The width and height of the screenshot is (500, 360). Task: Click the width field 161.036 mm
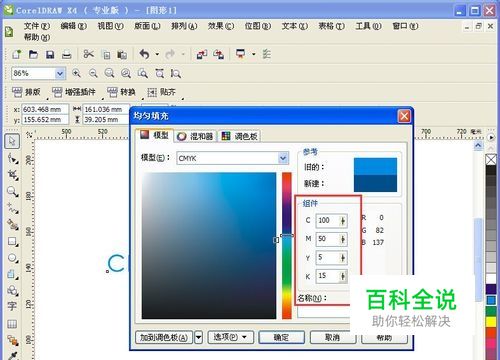(x=106, y=109)
